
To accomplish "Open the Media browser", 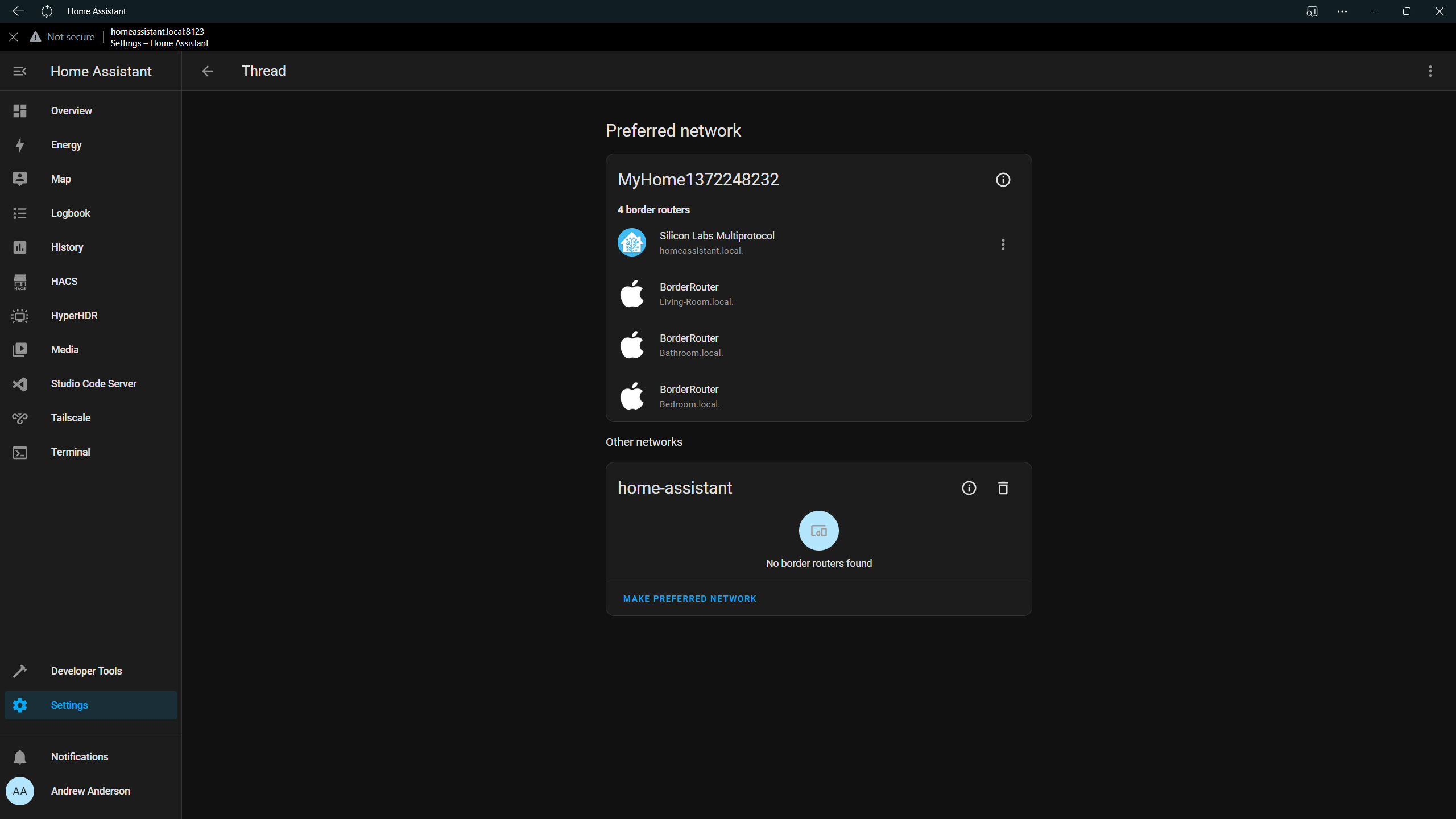I will click(65, 349).
